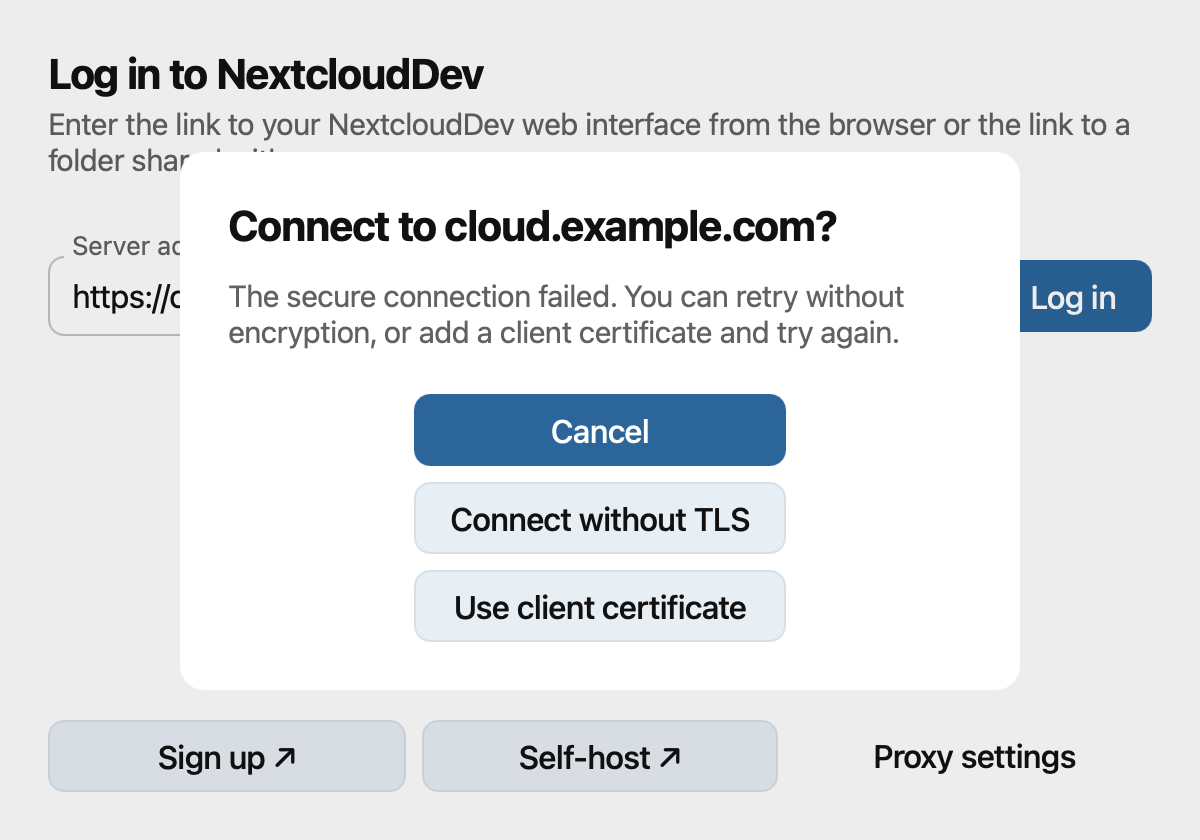
Task: Cancel the connection dialog
Action: 600,430
